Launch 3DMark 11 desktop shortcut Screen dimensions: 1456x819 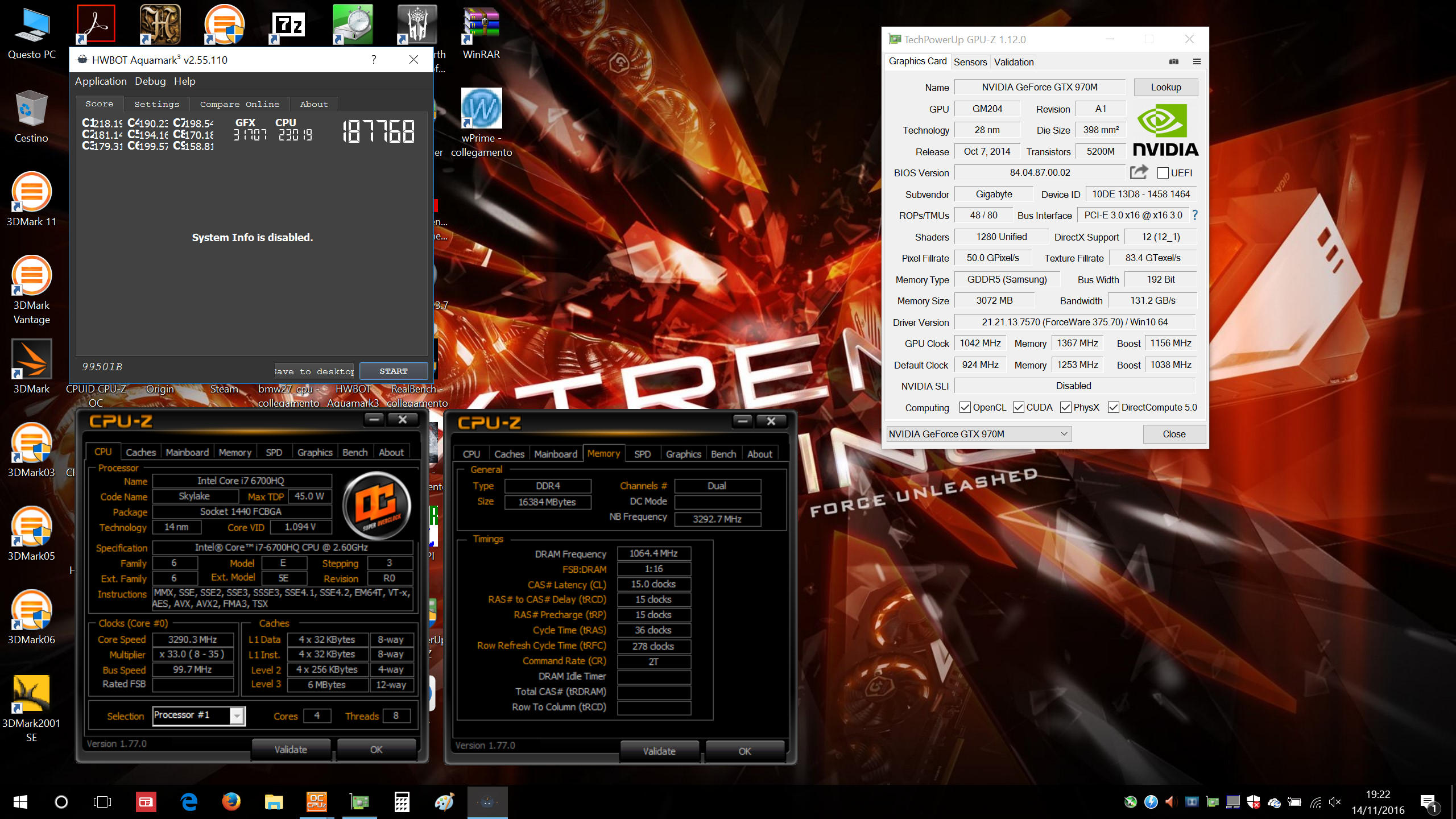coord(31,200)
